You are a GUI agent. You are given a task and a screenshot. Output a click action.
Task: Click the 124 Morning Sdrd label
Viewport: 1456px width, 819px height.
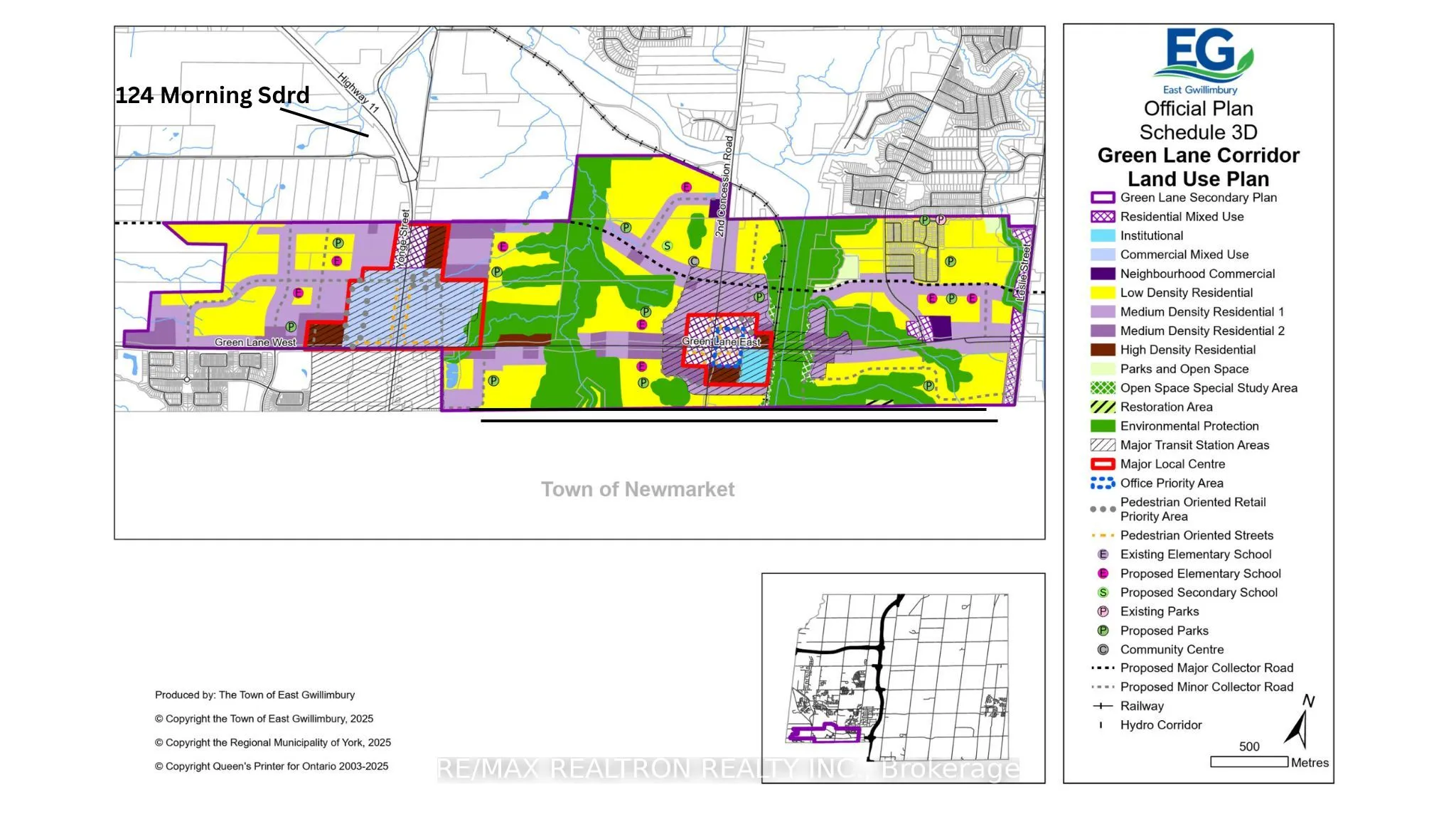click(213, 95)
